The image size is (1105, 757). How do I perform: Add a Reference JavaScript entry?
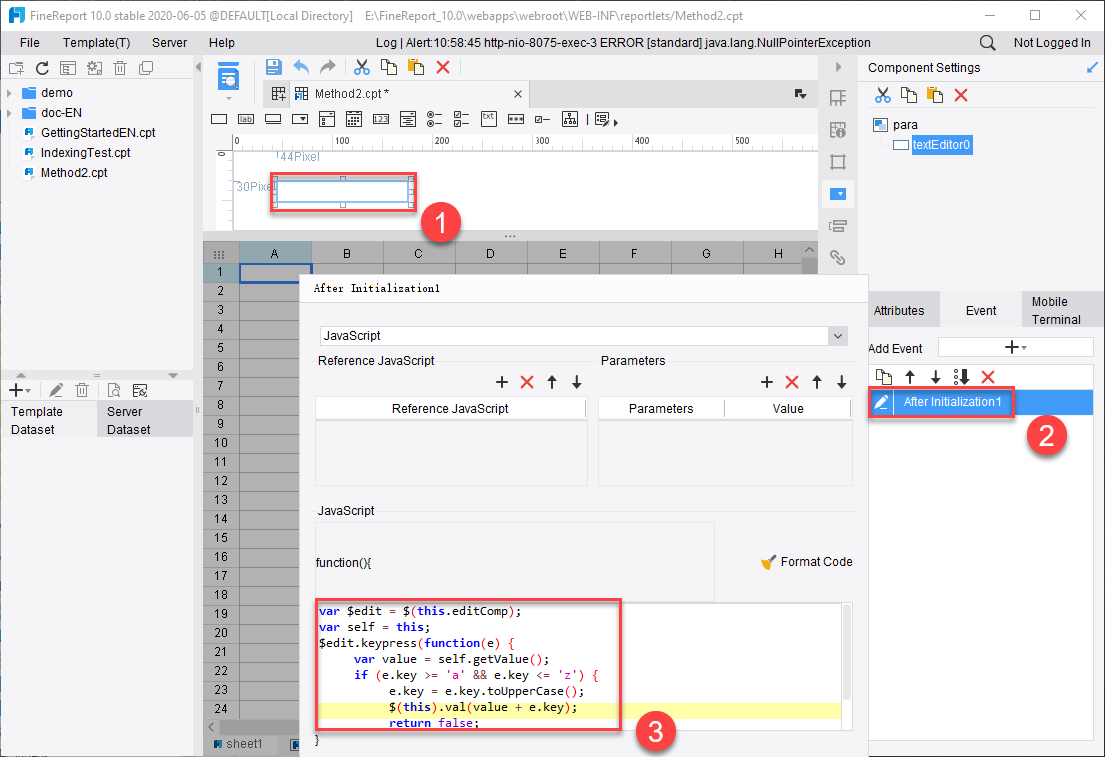(502, 382)
